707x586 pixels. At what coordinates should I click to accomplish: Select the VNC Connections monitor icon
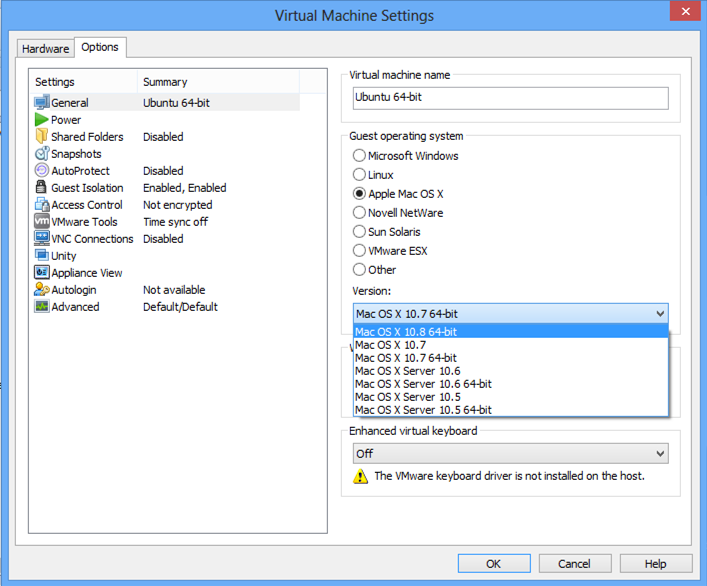tap(42, 238)
